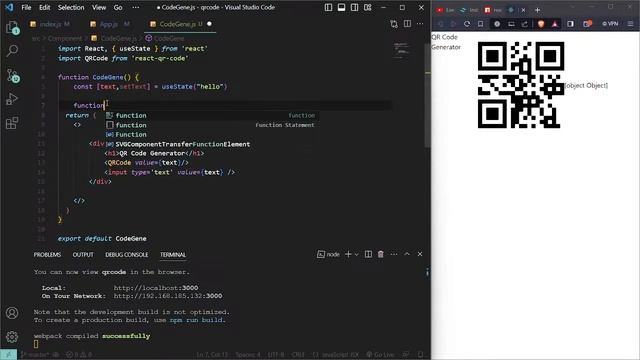Maximize the panel with the chevron-up
The width and height of the screenshot is (640, 360).
(407, 254)
